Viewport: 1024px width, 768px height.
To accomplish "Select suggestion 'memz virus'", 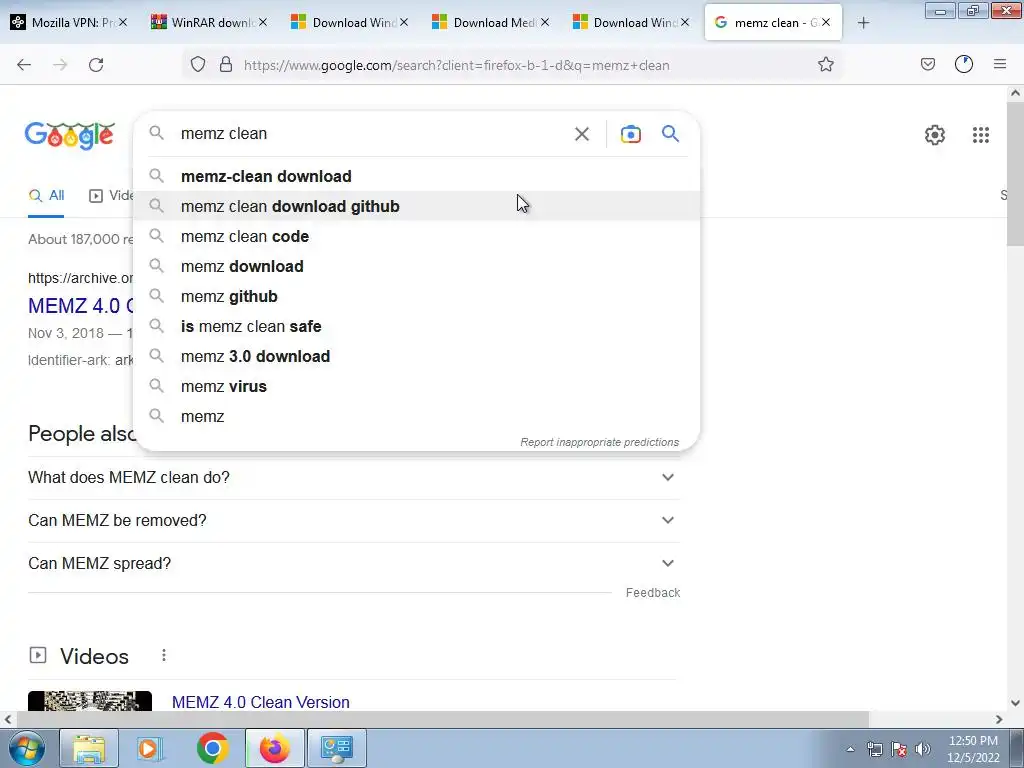I will pyautogui.click(x=417, y=387).
